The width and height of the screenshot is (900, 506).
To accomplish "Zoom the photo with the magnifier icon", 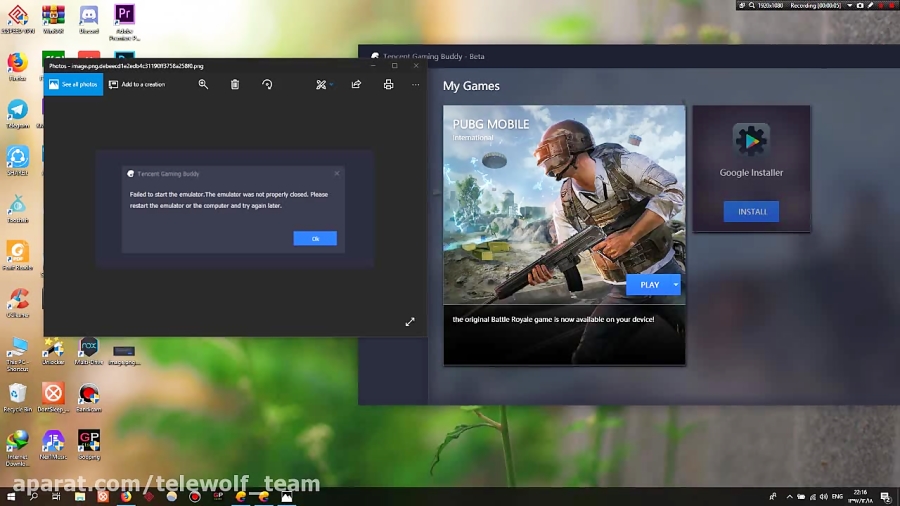I will click(203, 84).
